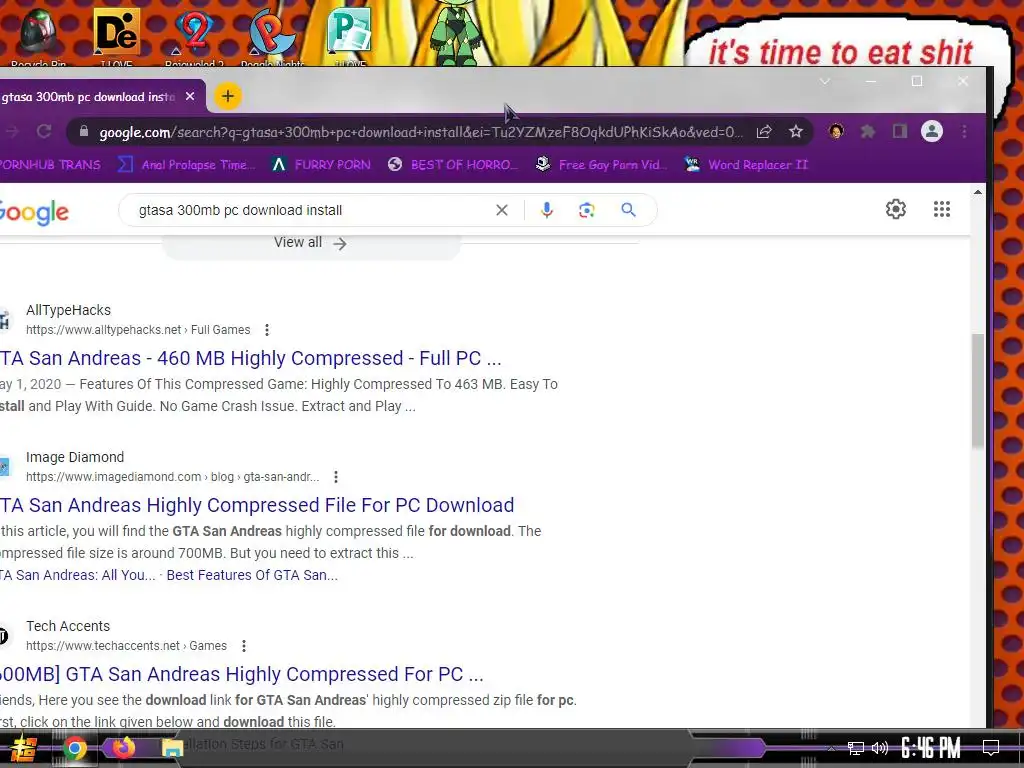This screenshot has width=1024, height=768.
Task: Open the Start menu on the taskbar
Action: pos(23,748)
